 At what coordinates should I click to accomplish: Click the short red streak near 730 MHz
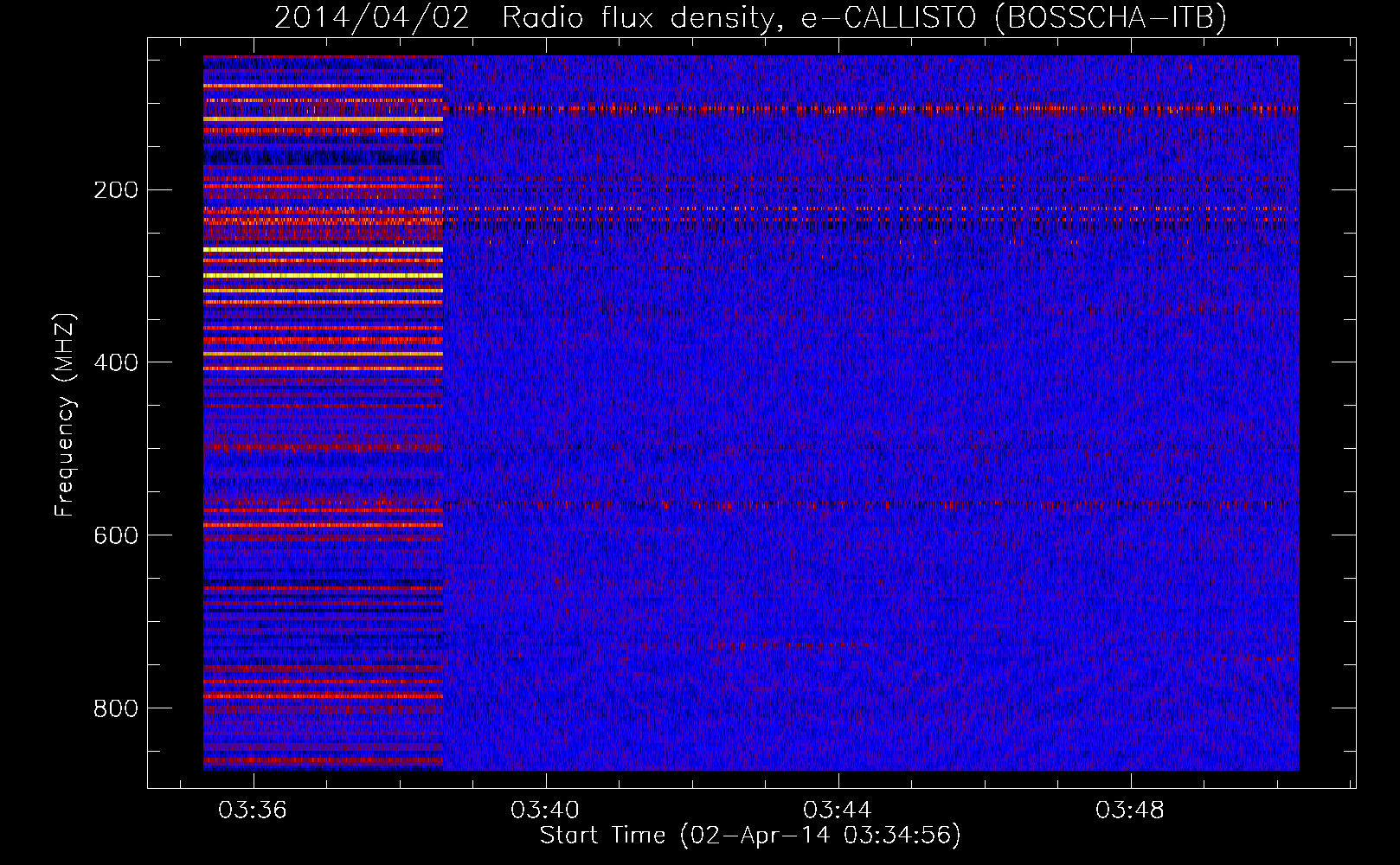779,645
